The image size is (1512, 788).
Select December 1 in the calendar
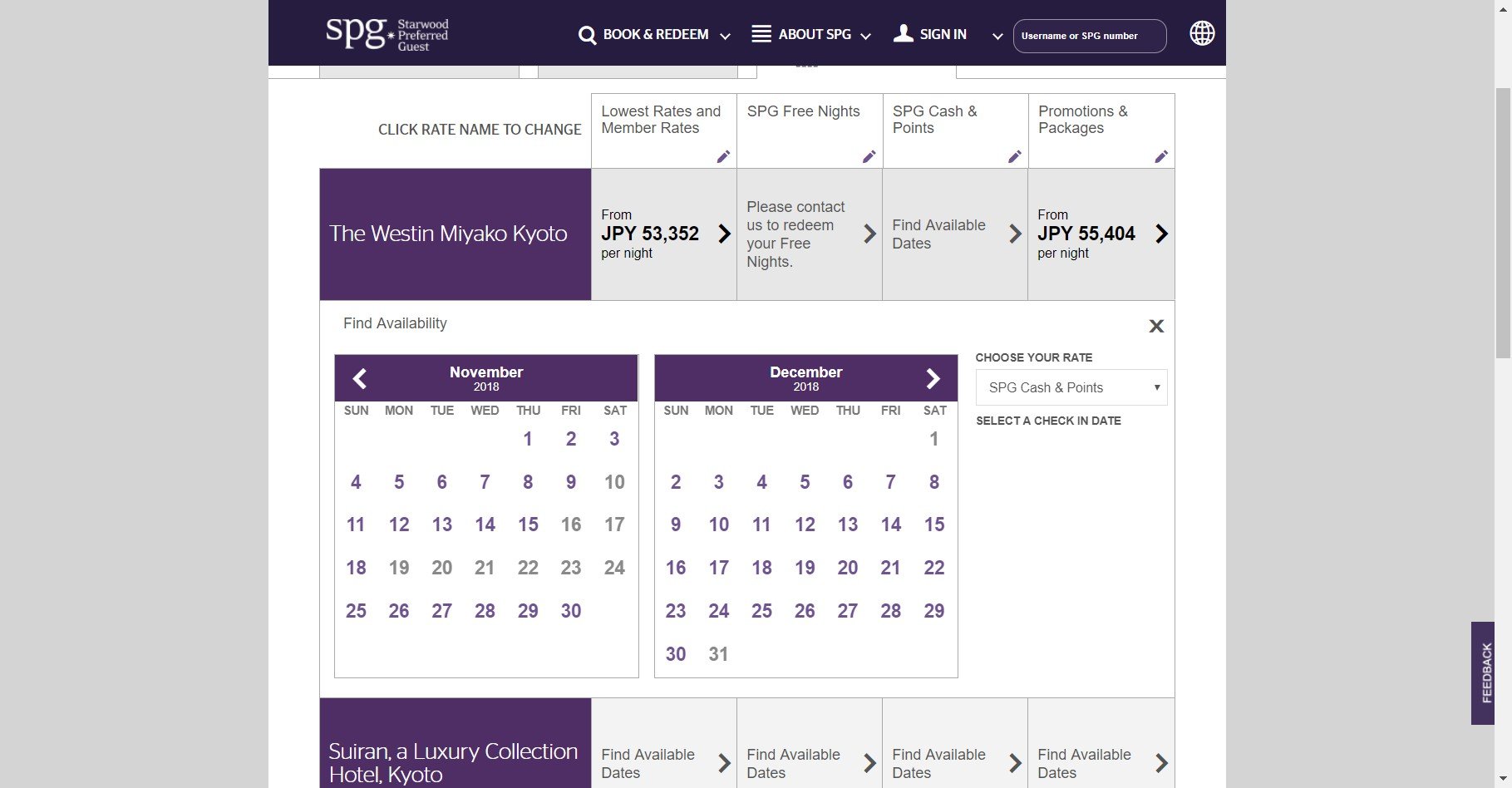(x=934, y=439)
